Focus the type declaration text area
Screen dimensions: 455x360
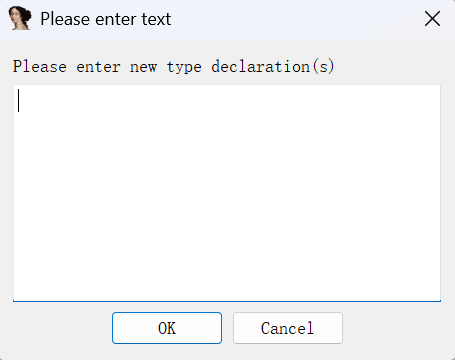coord(227,193)
